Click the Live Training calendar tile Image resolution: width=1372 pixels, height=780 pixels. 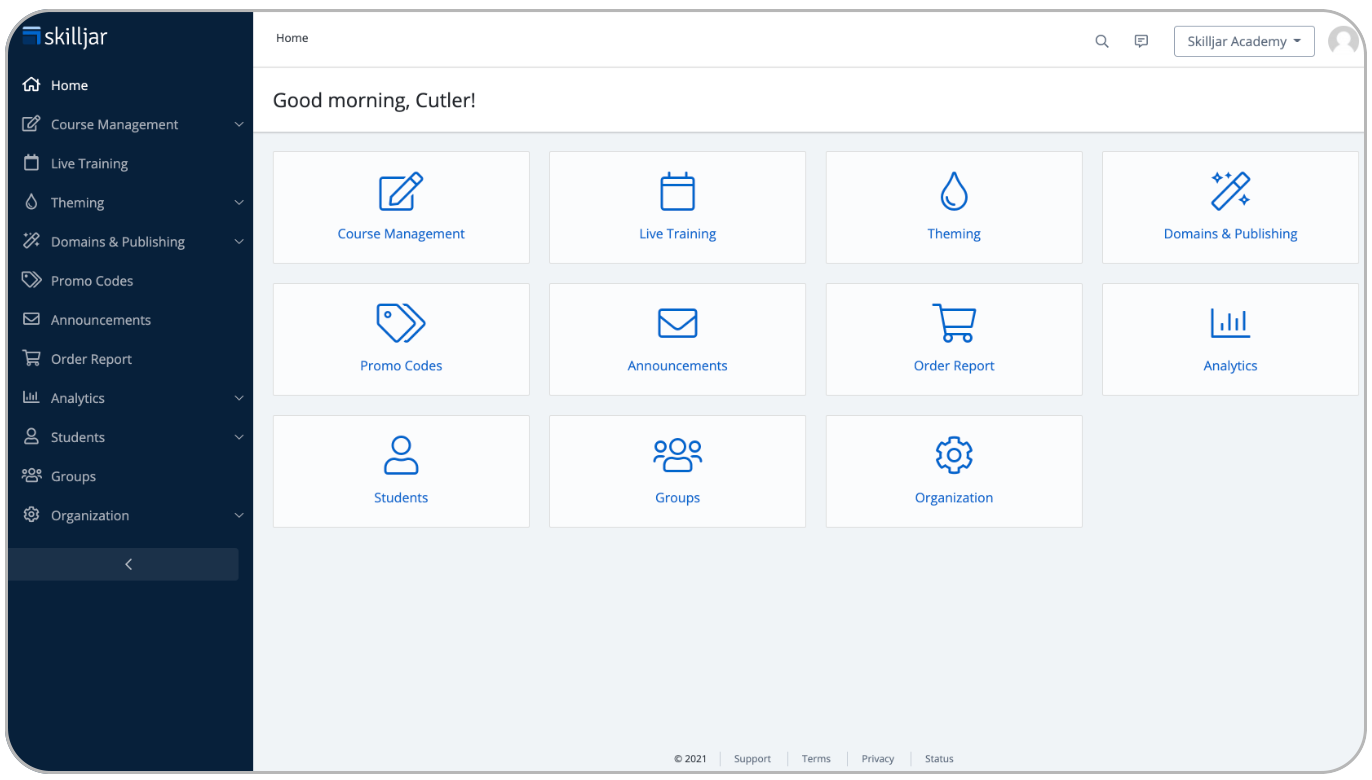click(677, 207)
